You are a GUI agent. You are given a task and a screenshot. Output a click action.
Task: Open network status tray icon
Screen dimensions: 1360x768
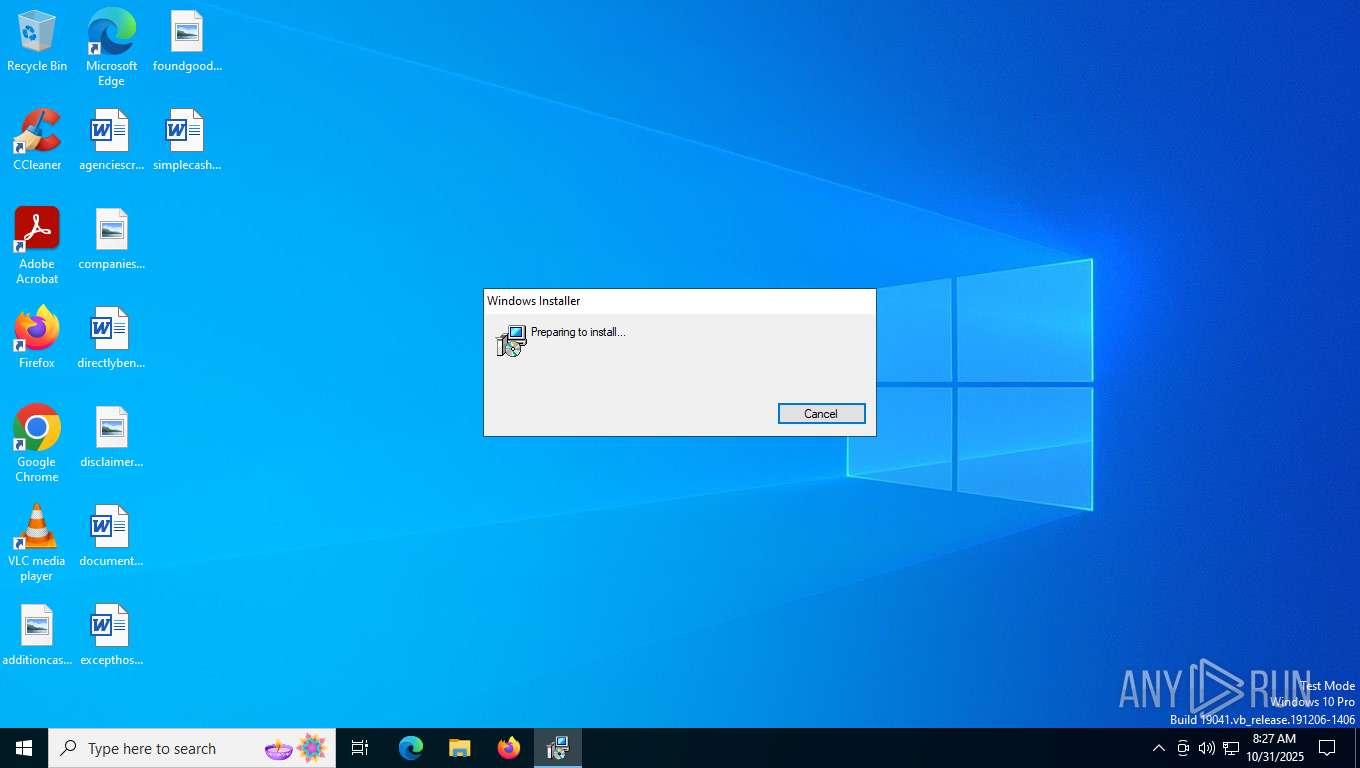pos(1231,748)
